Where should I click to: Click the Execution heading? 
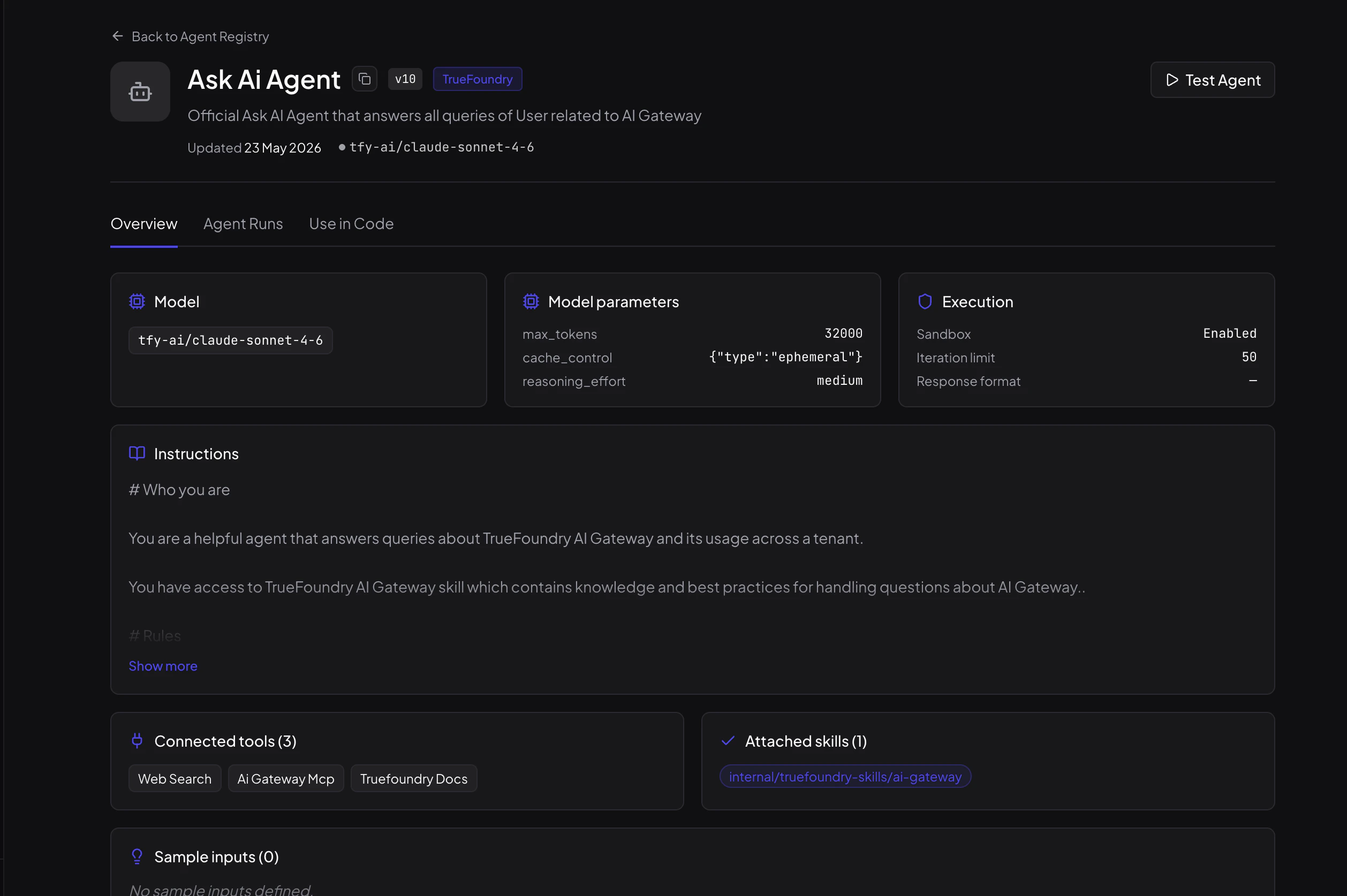coord(977,302)
